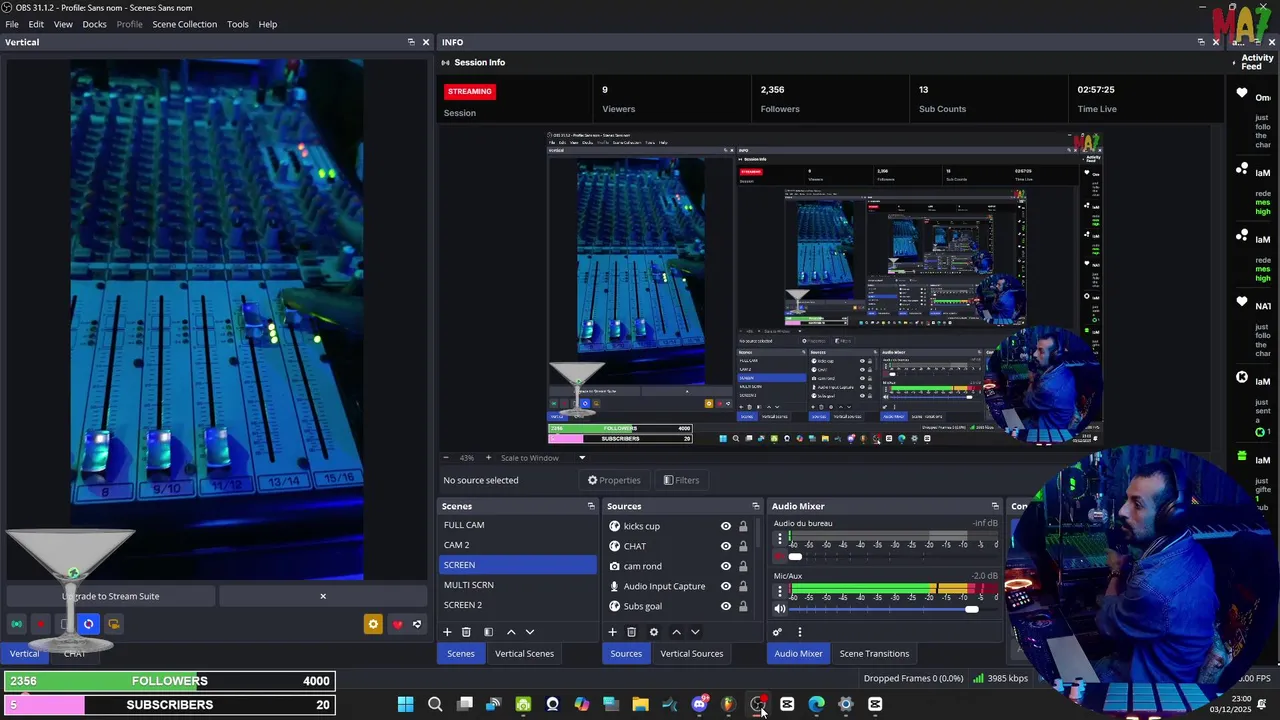Open Vertical plugin orange settings gear
This screenshot has height=720, width=1280.
pos(373,624)
